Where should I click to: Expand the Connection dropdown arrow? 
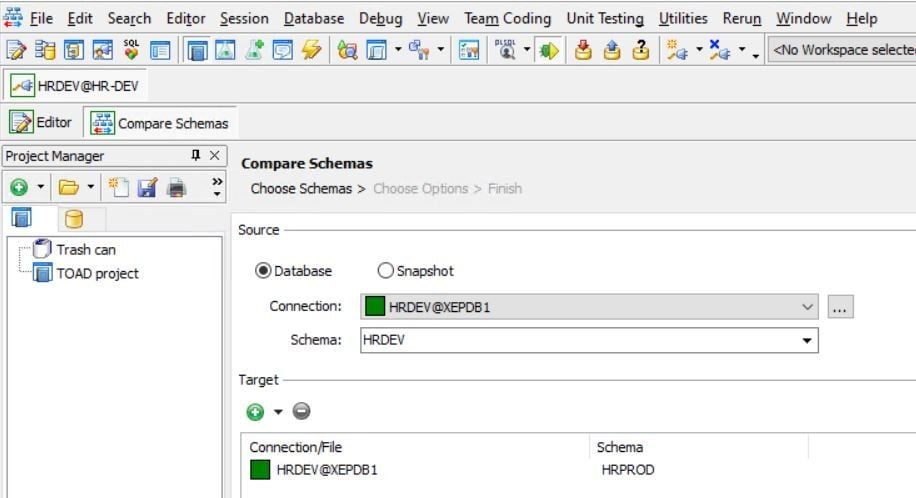tap(807, 307)
